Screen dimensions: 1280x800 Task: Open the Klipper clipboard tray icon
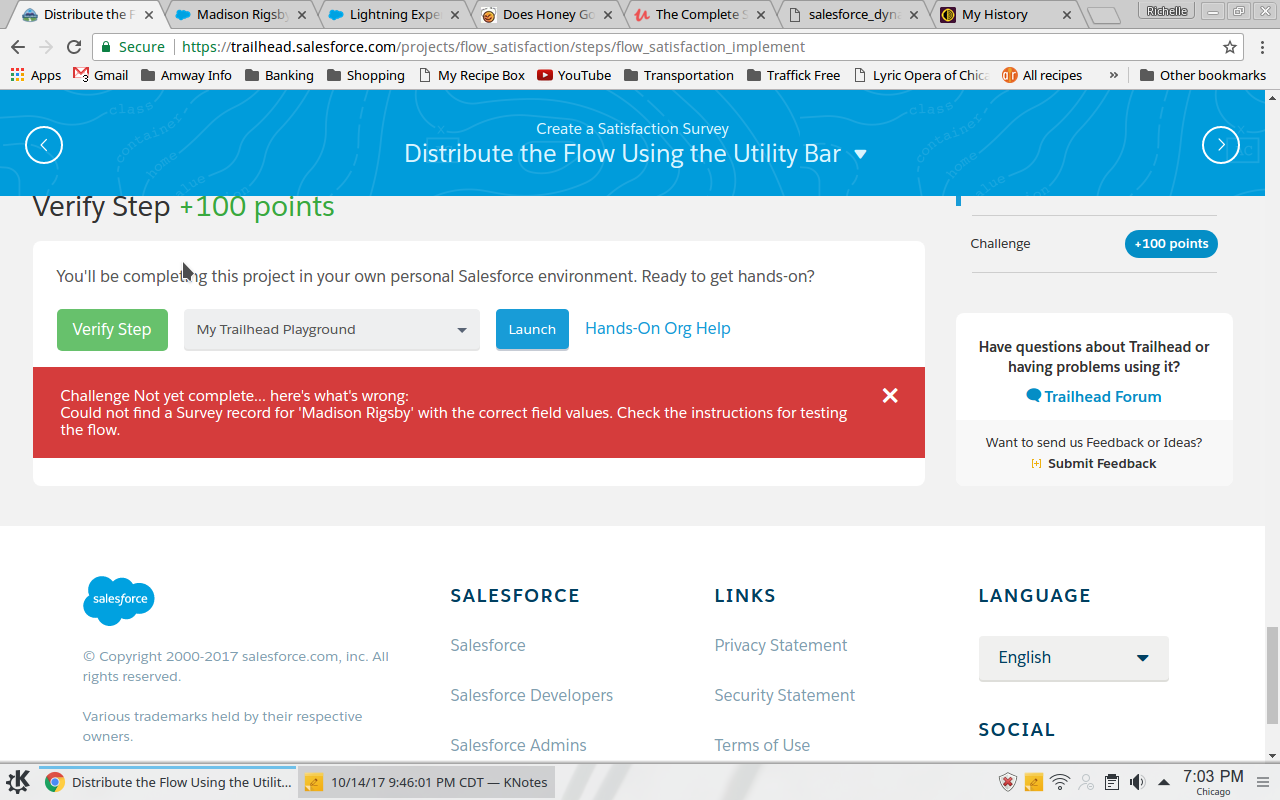pos(1111,781)
